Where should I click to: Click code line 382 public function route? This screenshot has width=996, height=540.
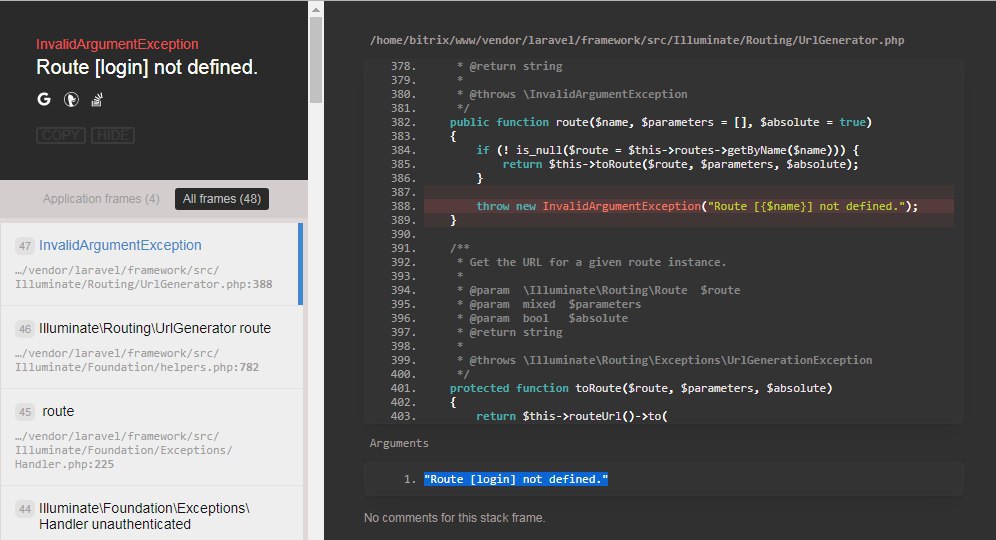point(661,122)
